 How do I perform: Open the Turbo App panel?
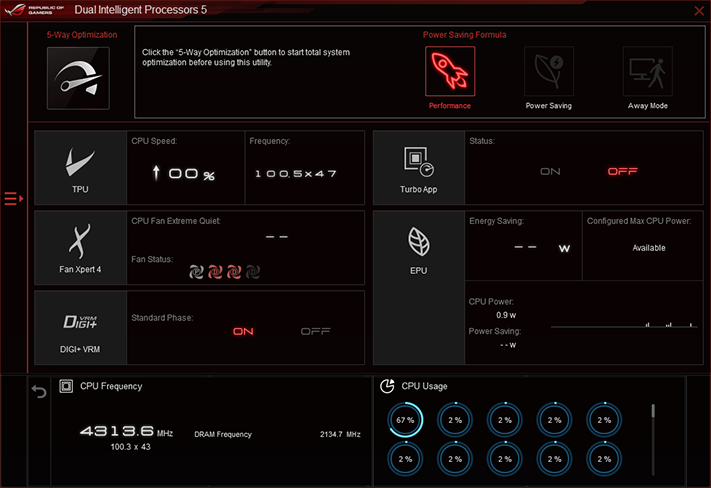coord(419,168)
